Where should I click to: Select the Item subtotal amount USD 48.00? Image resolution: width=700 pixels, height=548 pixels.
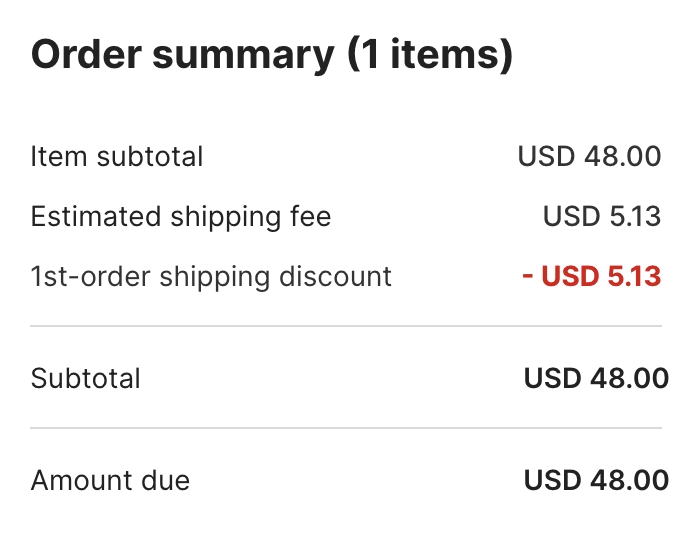[x=589, y=157]
